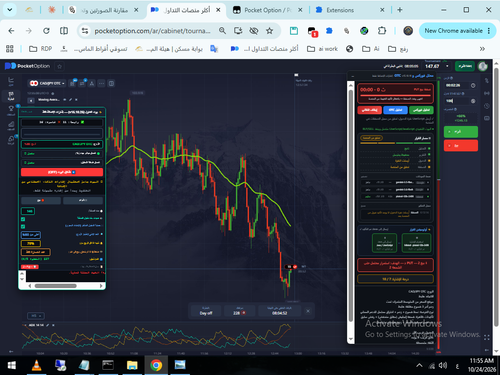Open the pending trades clock icon in right sidebar

tap(487, 106)
